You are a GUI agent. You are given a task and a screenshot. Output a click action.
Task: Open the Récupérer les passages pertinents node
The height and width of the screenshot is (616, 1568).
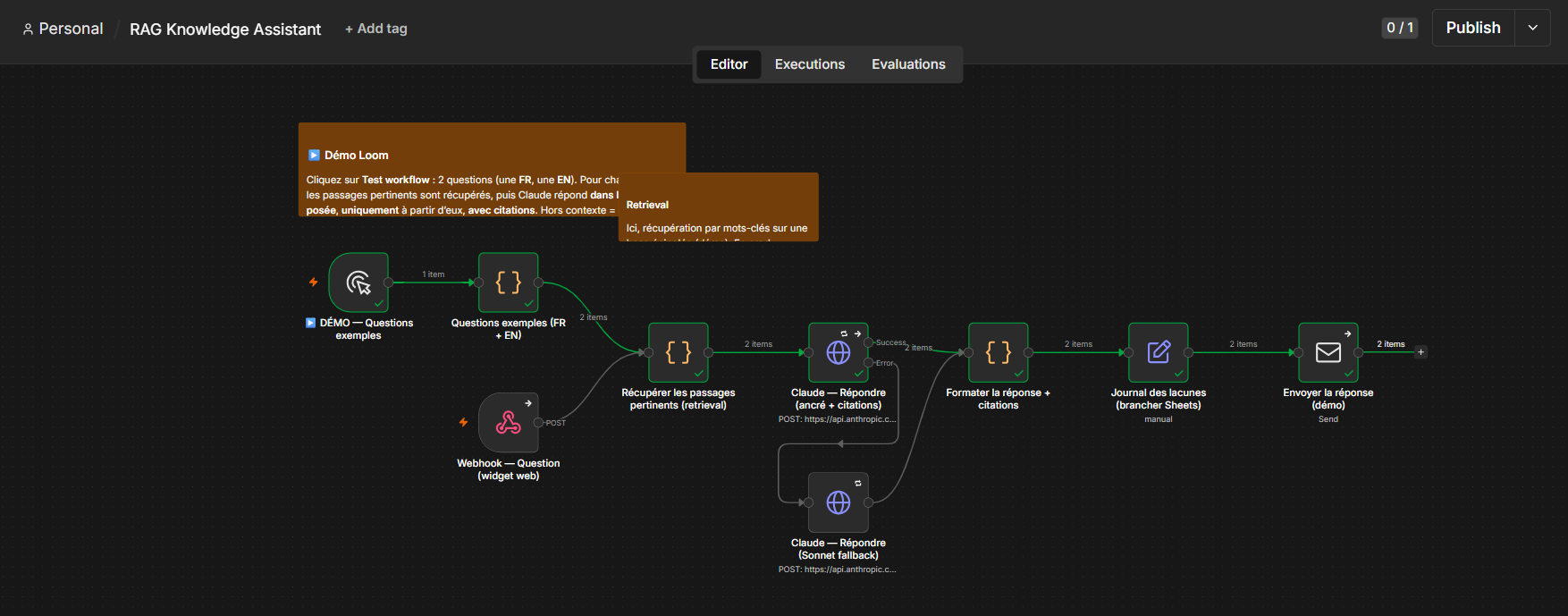pyautogui.click(x=679, y=352)
